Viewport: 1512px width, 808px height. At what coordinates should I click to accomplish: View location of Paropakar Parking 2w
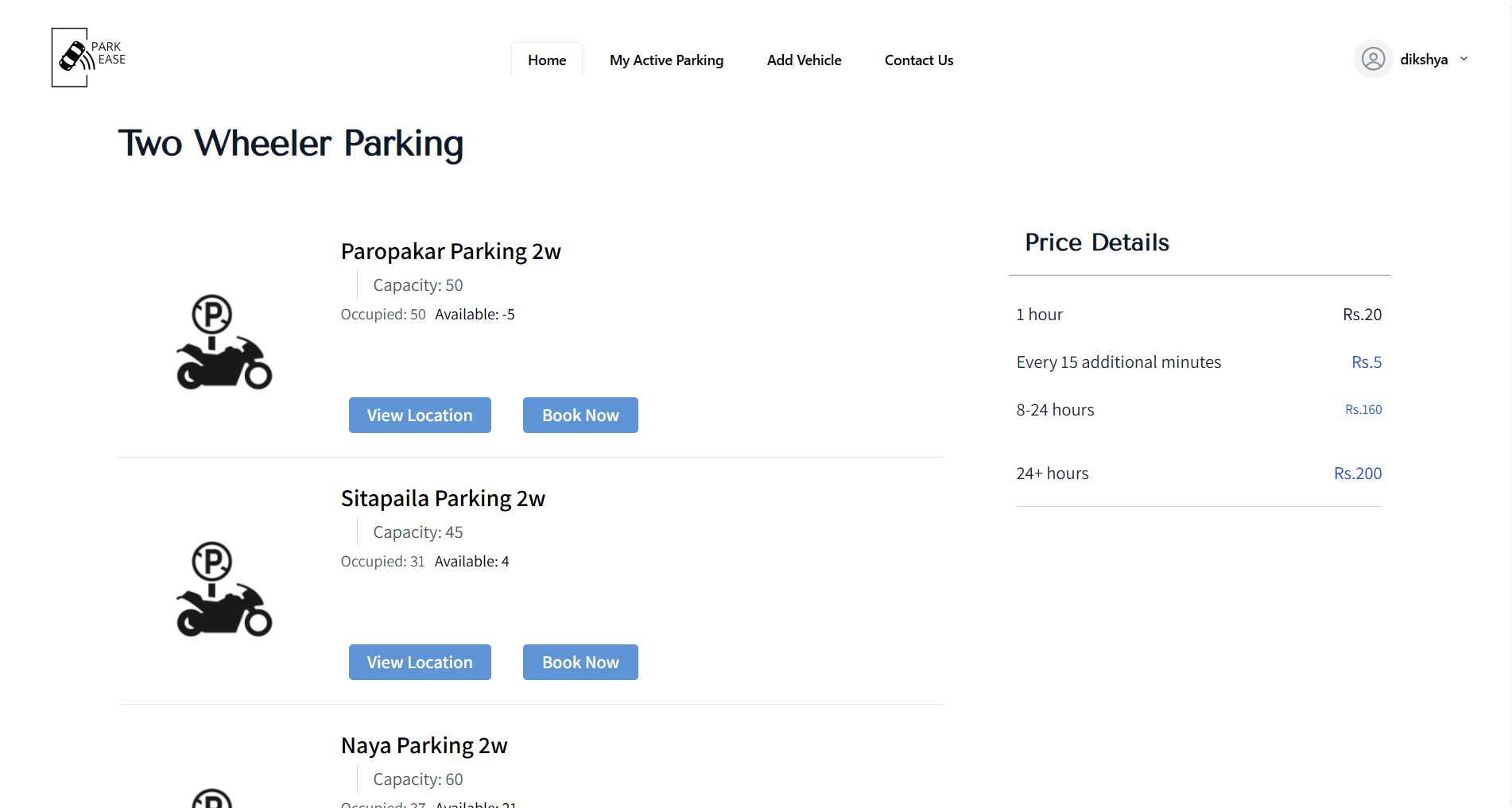(x=420, y=415)
